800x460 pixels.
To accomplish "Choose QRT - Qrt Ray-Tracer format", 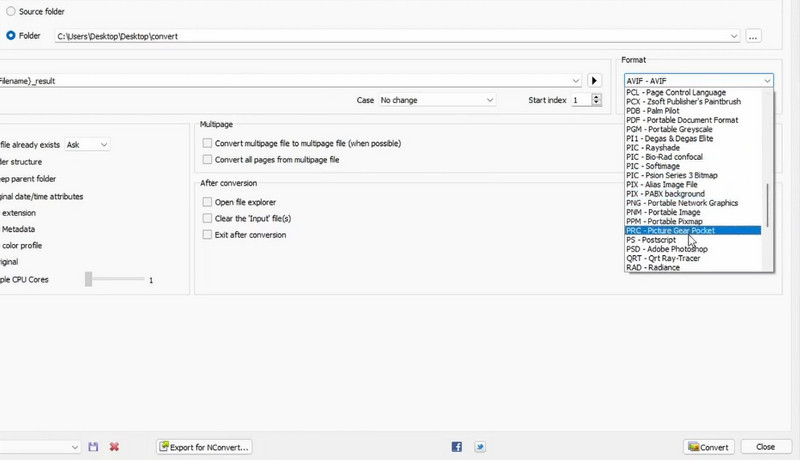I will [693, 258].
